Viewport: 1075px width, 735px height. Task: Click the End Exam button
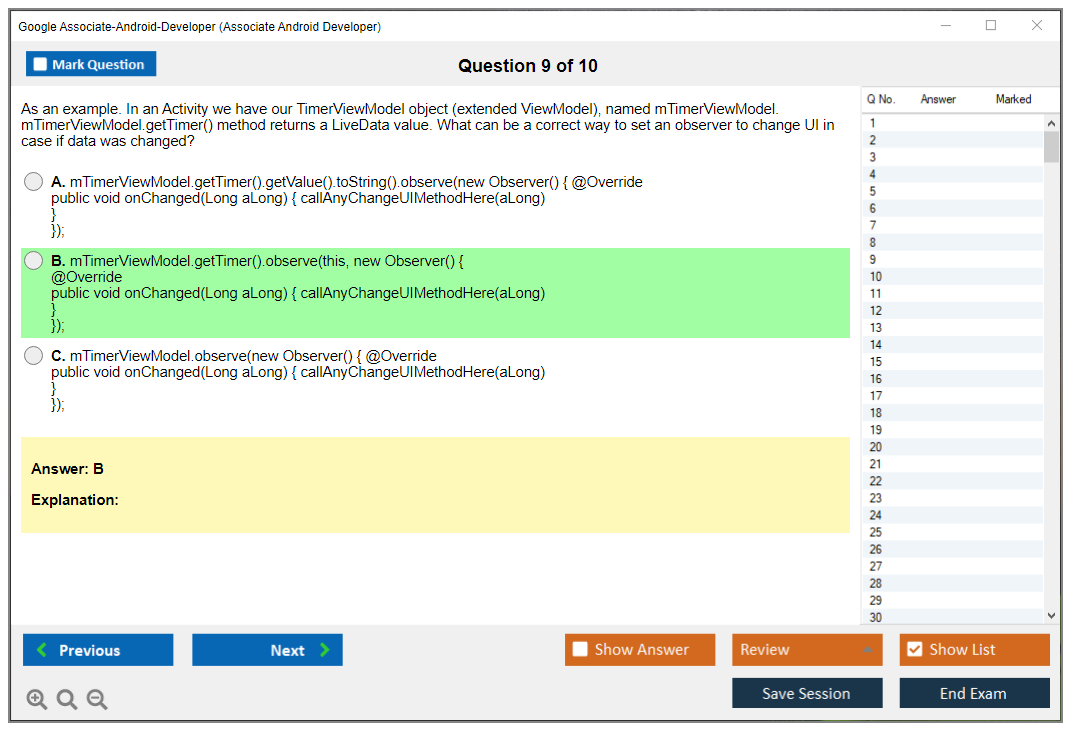click(974, 693)
